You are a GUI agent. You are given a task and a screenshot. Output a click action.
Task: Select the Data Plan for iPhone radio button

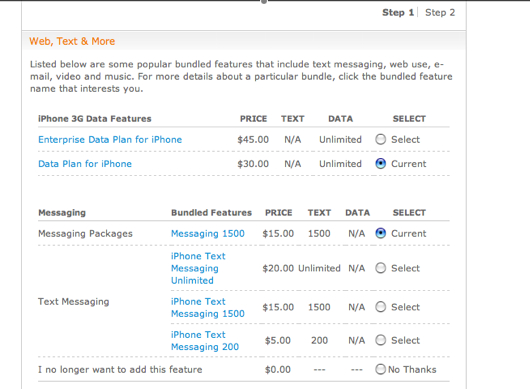point(380,164)
